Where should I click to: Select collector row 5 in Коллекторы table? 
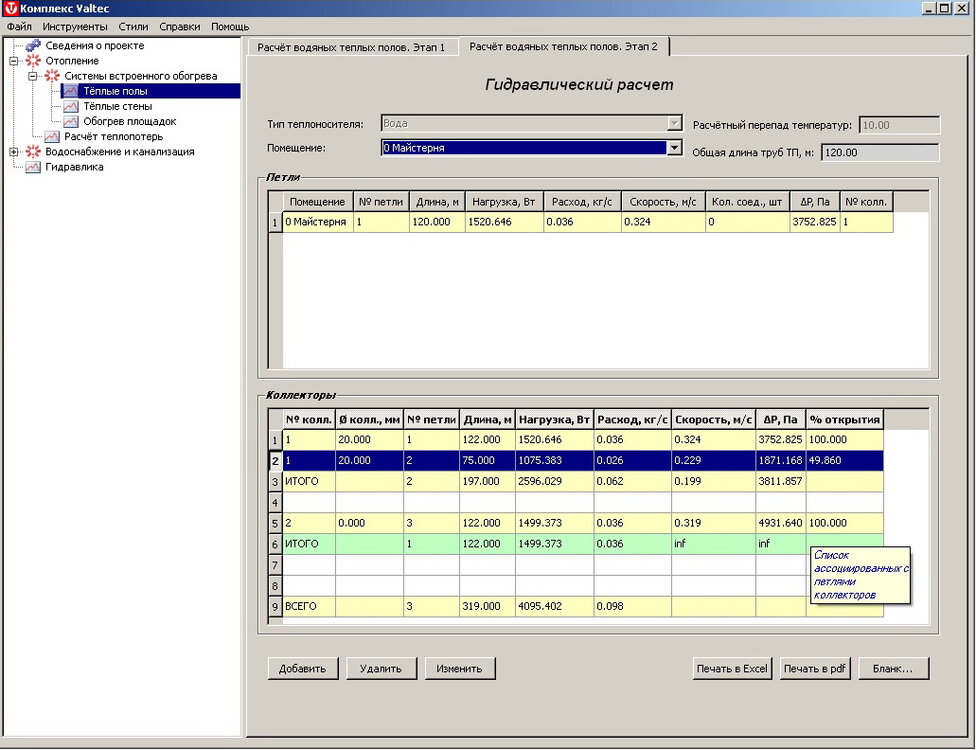coord(275,523)
